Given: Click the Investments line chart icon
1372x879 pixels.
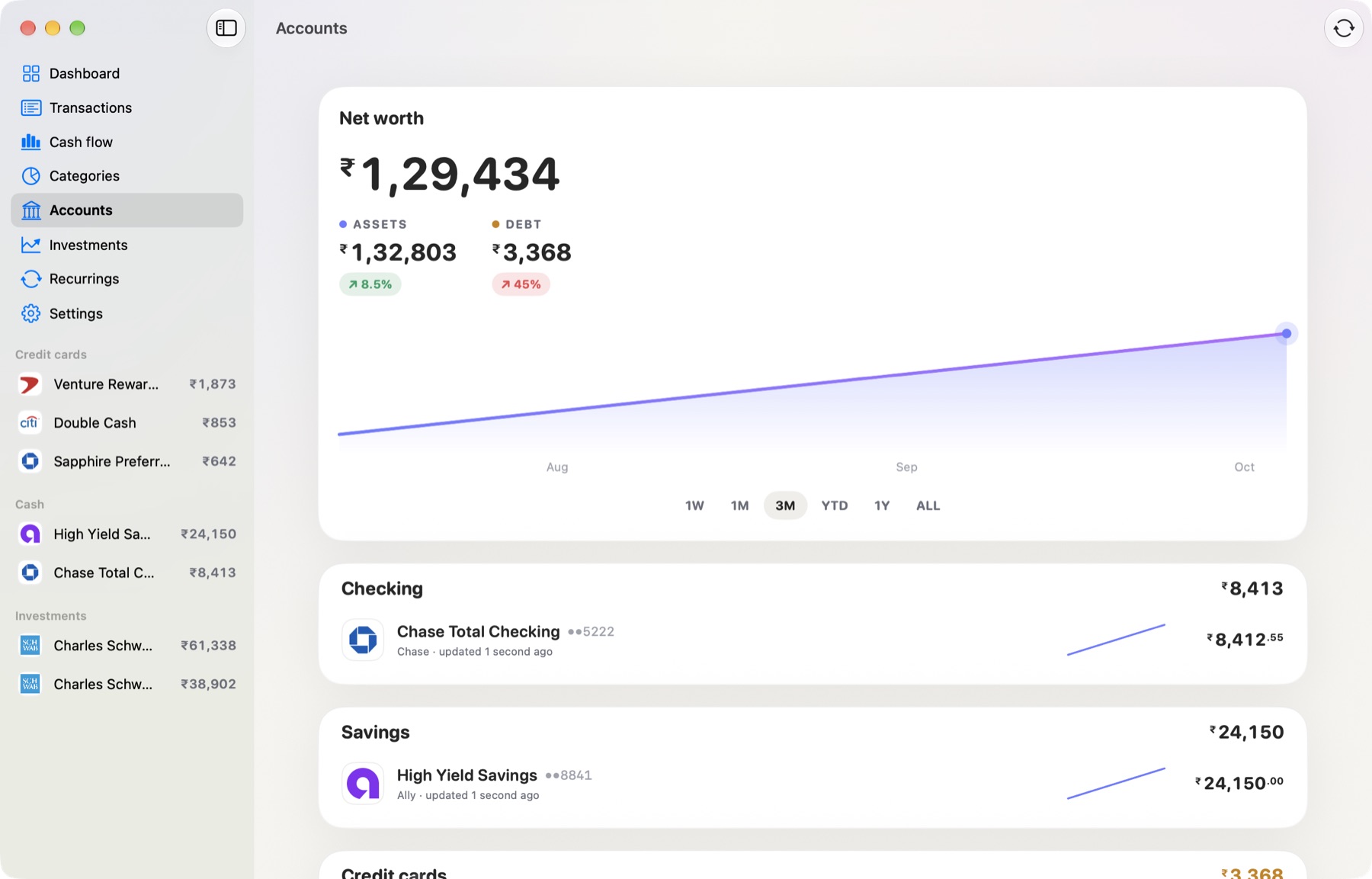Looking at the screenshot, I should click(30, 245).
